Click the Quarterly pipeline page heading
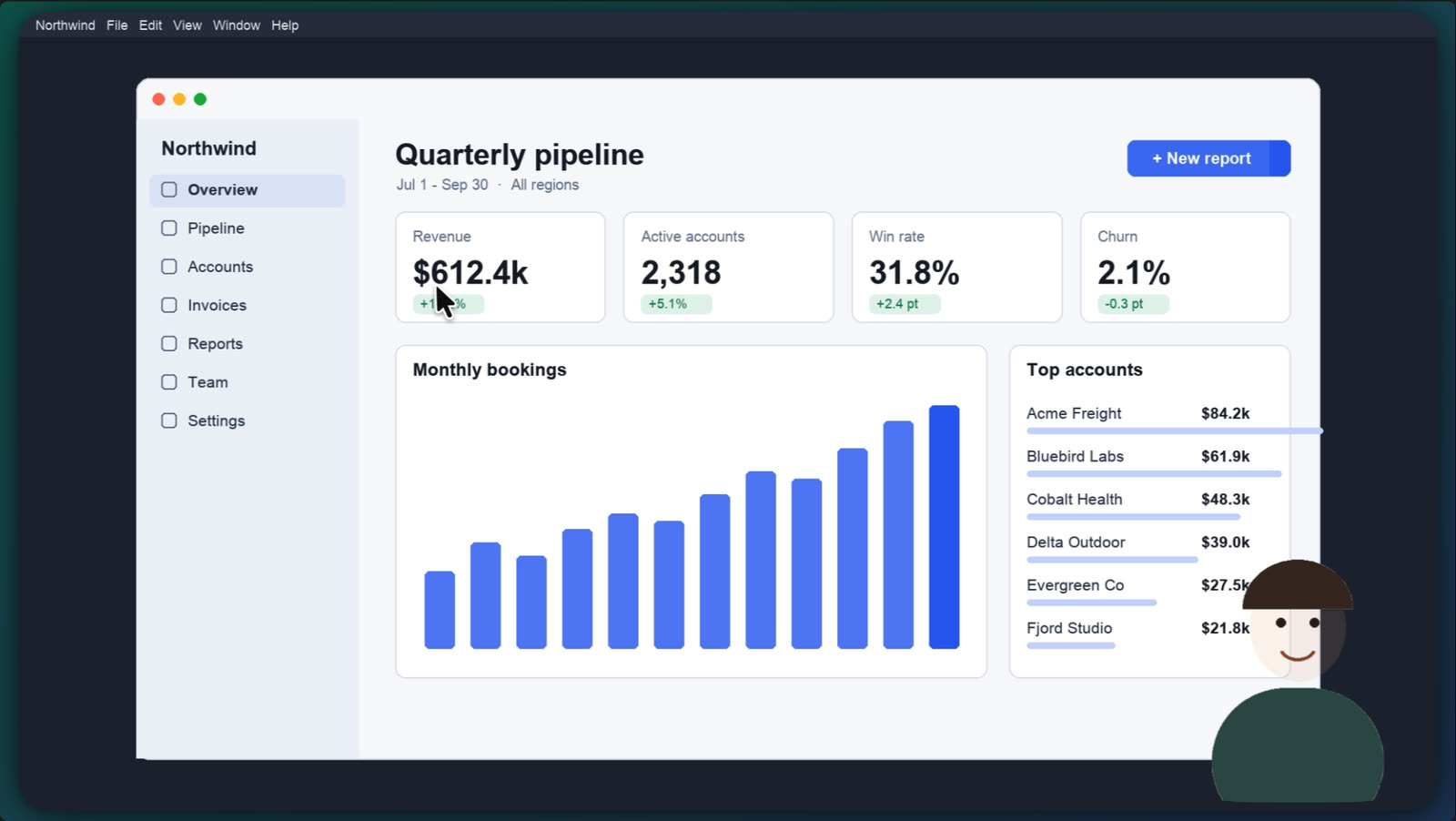This screenshot has width=1456, height=821. [x=520, y=155]
